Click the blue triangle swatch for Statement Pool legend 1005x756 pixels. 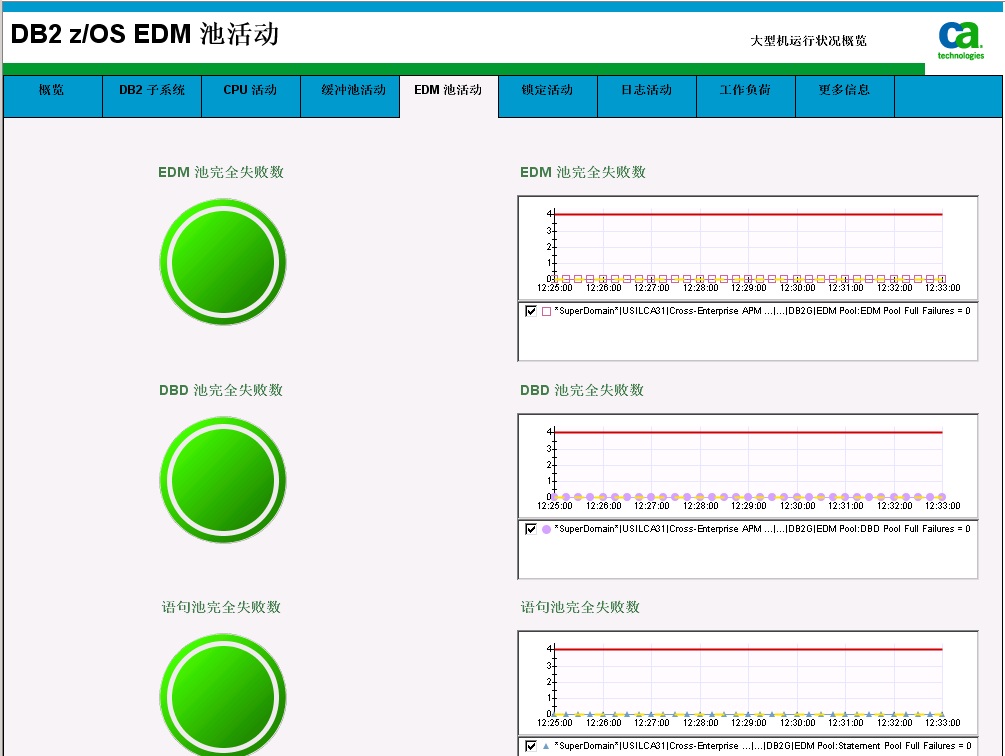546,746
